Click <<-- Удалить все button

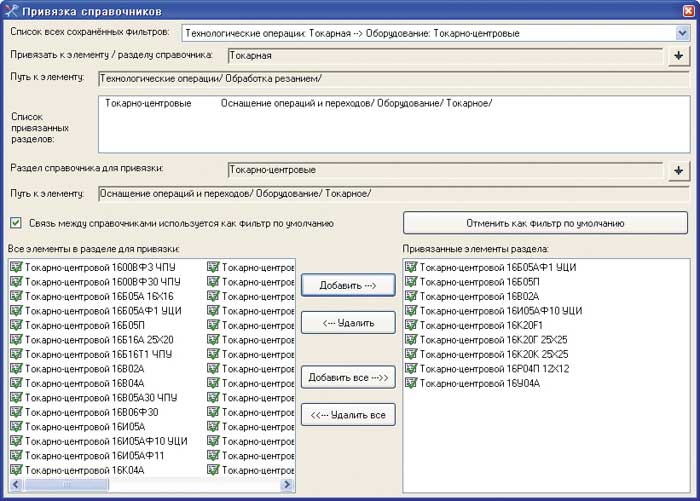[x=347, y=414]
